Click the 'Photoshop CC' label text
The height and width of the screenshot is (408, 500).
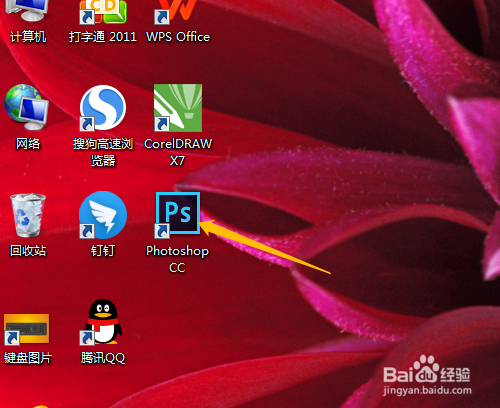click(177, 259)
